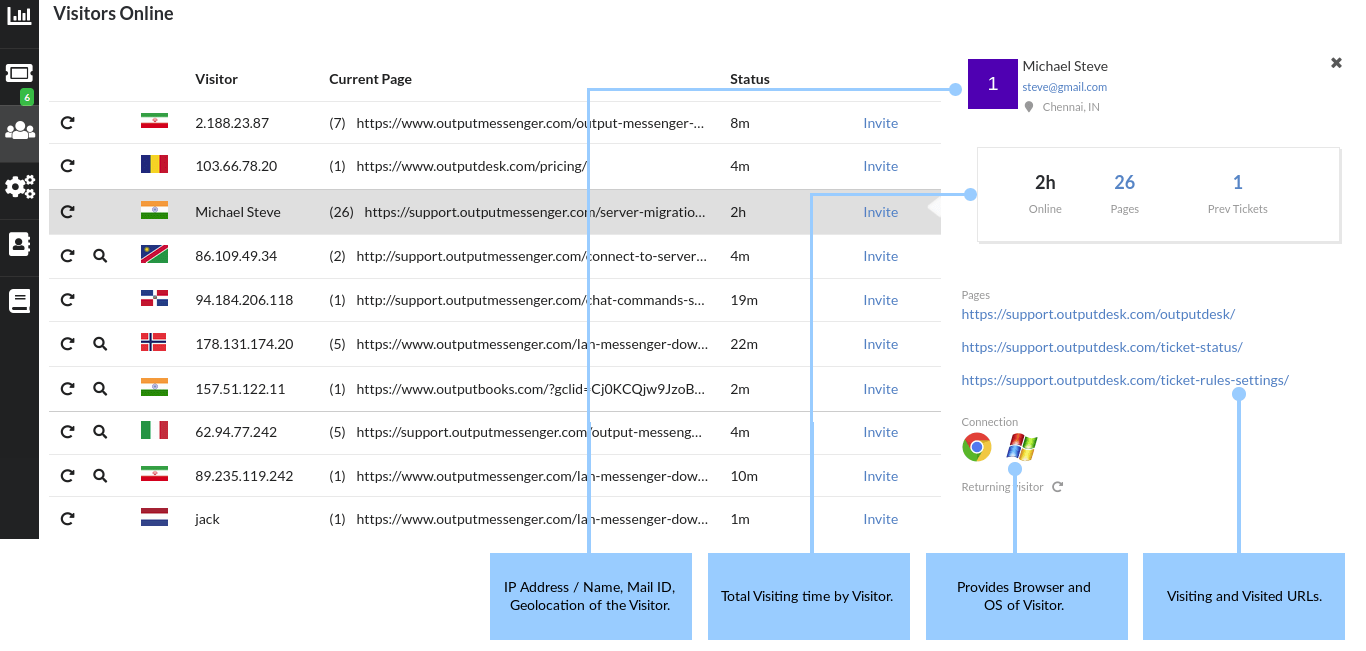Invite visitor 103.66.78.20 to chat
Image resolution: width=1366 pixels, height=651 pixels.
881,166
